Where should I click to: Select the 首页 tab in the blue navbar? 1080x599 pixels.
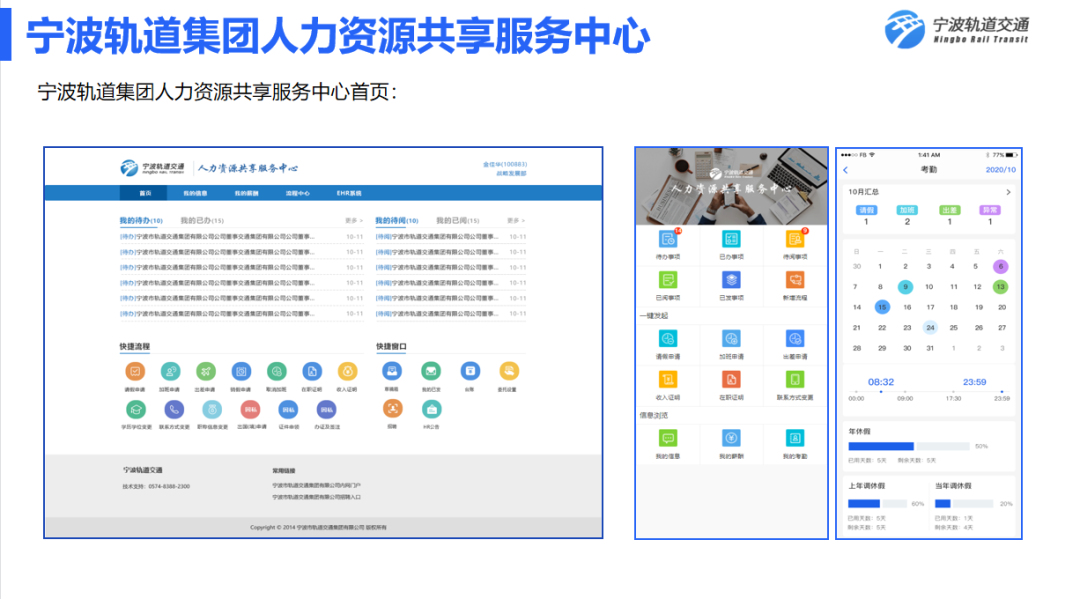pos(145,193)
